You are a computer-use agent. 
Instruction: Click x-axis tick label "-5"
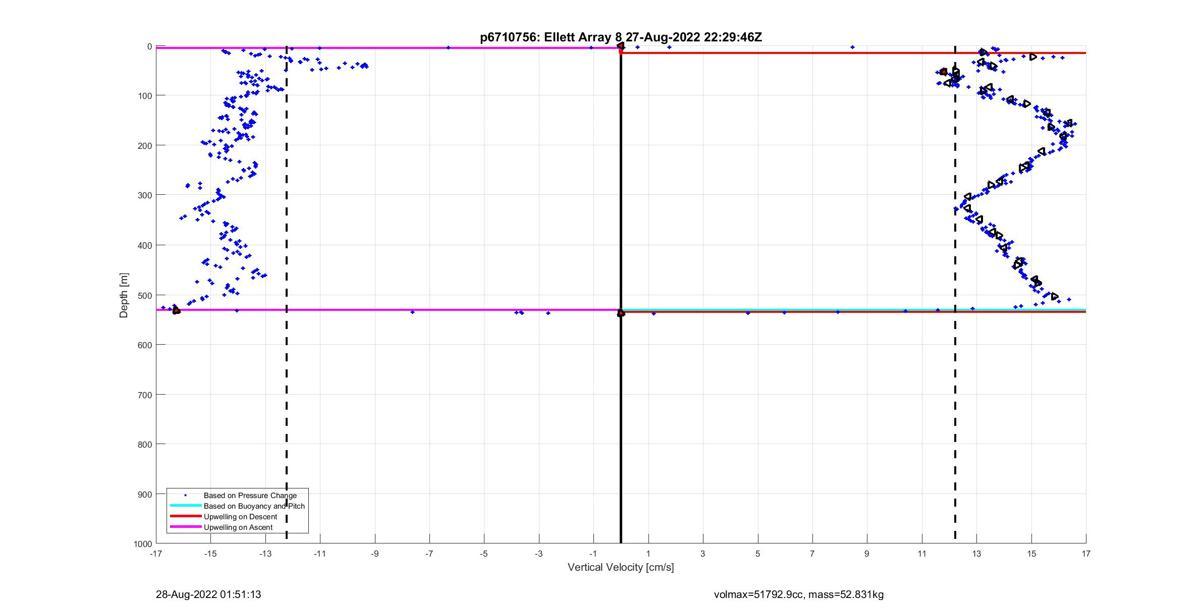484,553
